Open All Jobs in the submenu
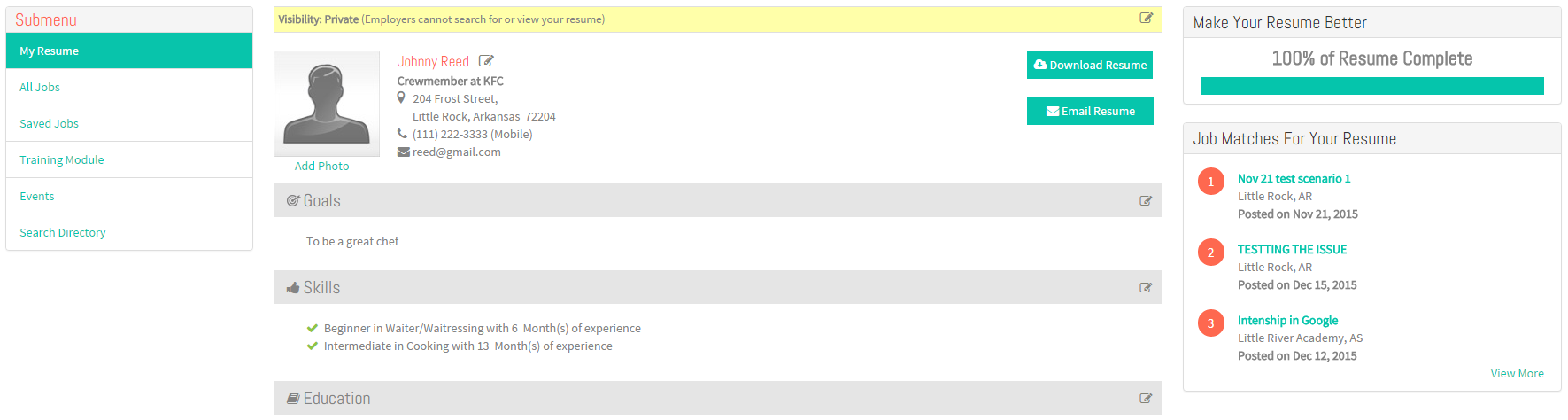This screenshot has width=1568, height=420. [129, 87]
